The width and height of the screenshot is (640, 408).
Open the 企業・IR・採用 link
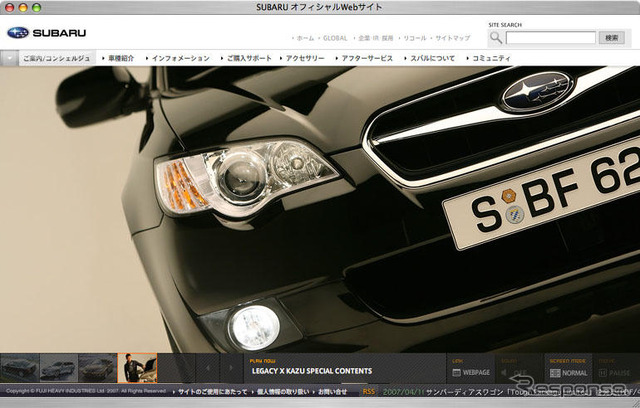coord(376,38)
